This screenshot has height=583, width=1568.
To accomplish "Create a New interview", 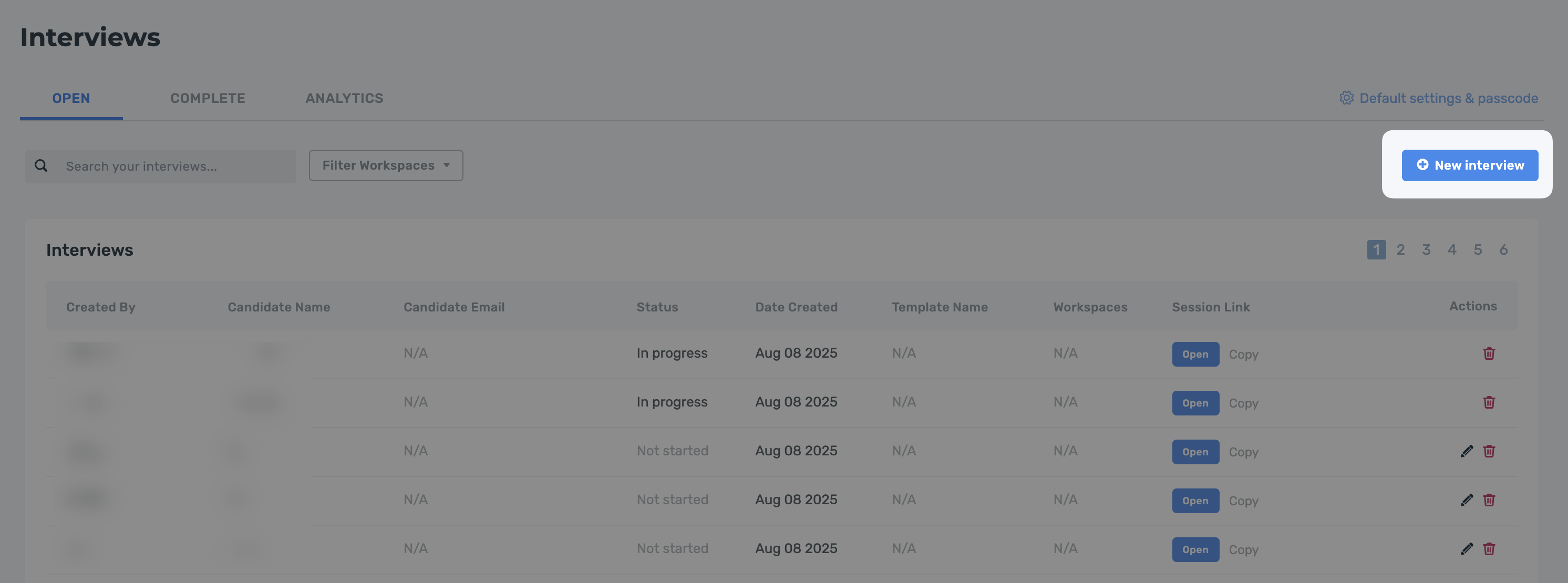I will [1469, 165].
